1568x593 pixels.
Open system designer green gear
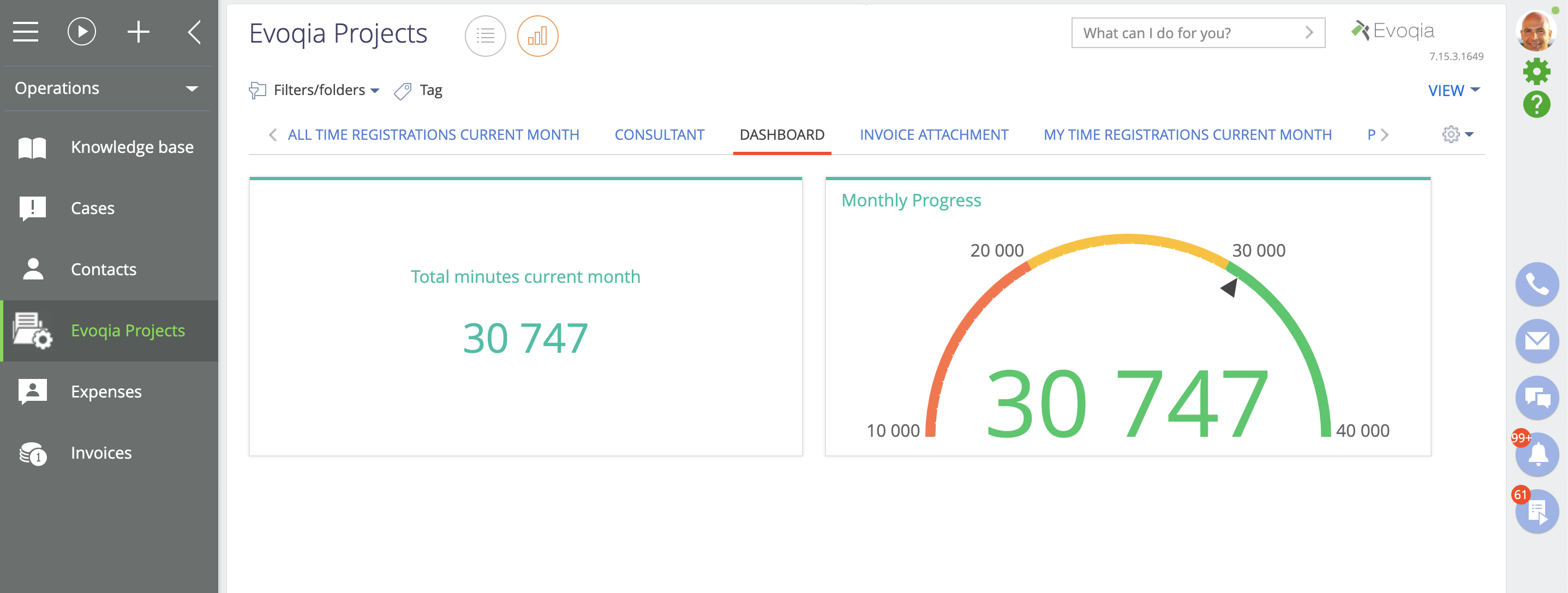click(1536, 72)
